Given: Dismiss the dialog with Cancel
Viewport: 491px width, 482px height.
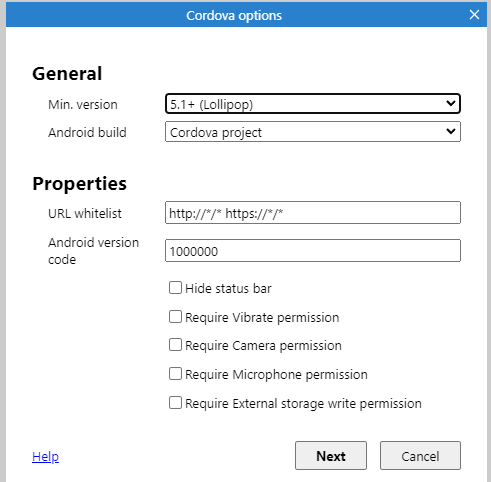Looking at the screenshot, I should coord(420,456).
